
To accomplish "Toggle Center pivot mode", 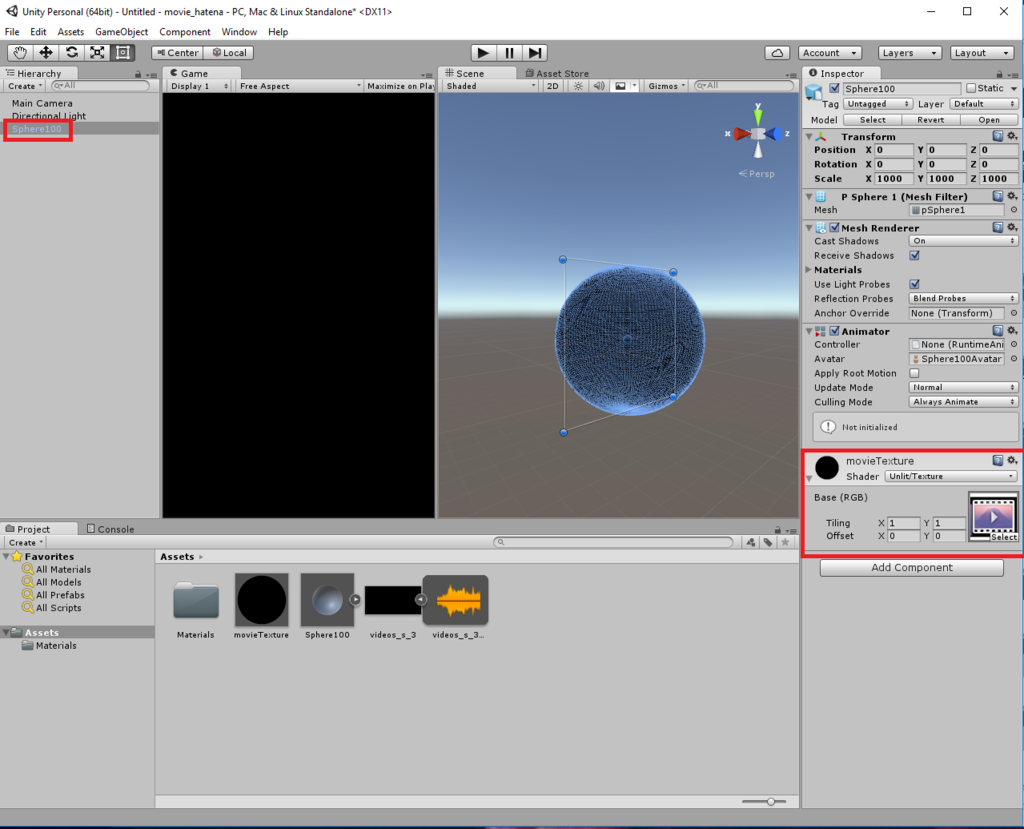I will [177, 53].
